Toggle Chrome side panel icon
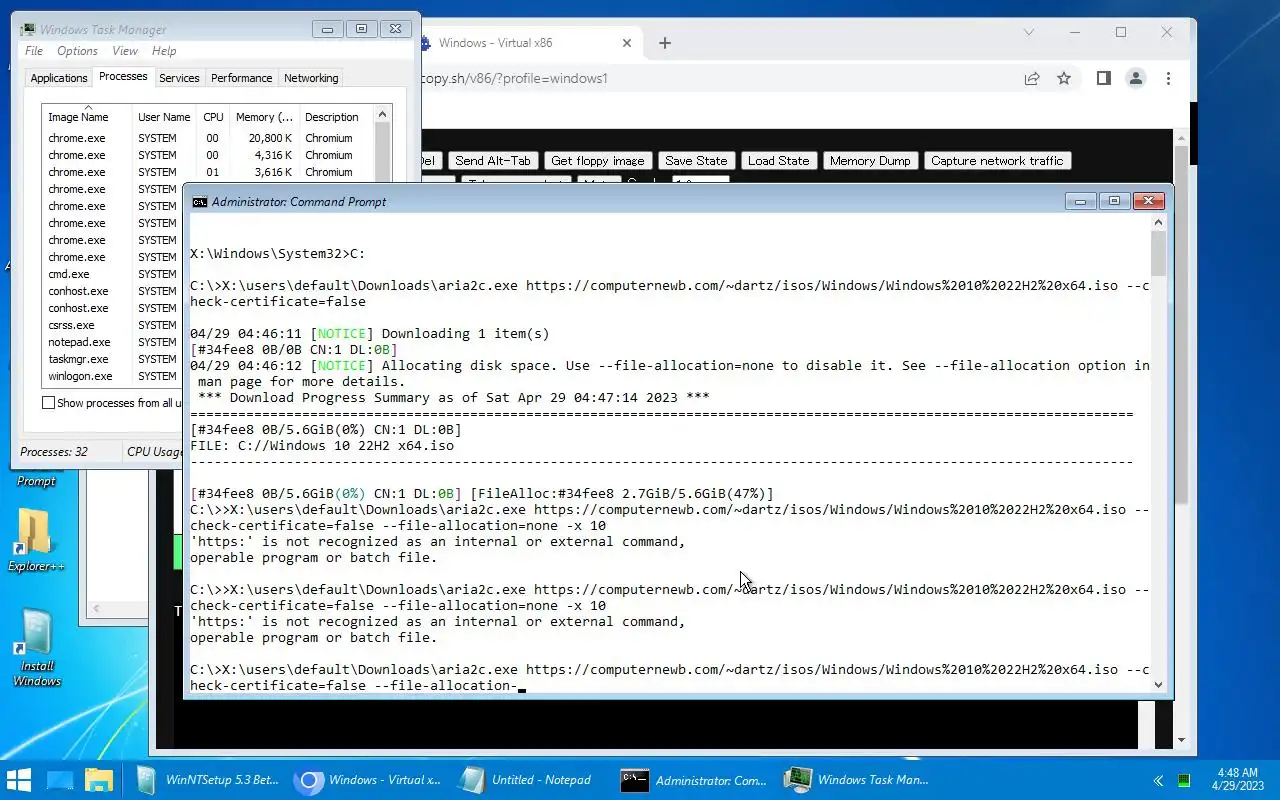The height and width of the screenshot is (800, 1280). coord(1103,78)
